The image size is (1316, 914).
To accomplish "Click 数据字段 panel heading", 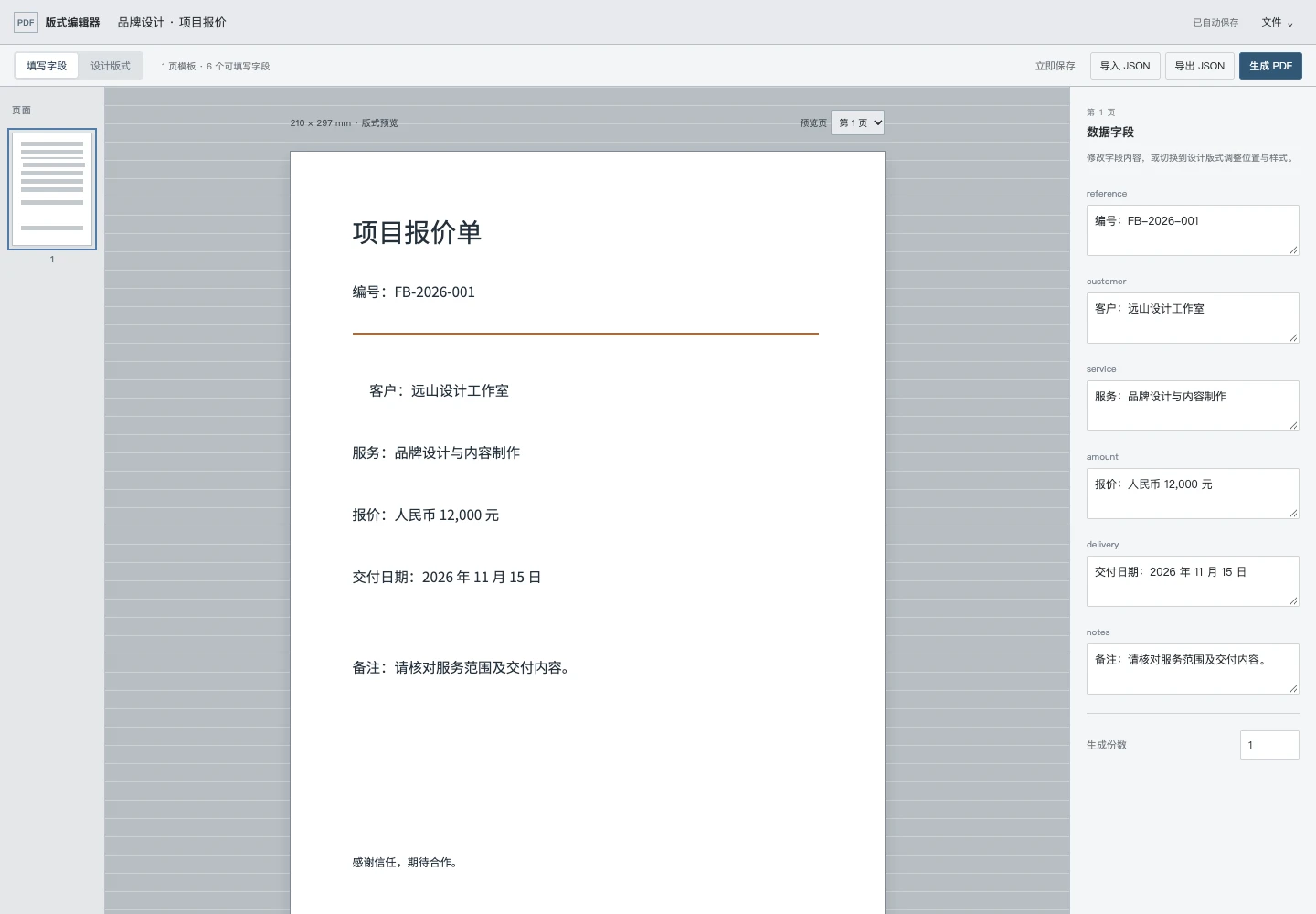I will 1110,133.
